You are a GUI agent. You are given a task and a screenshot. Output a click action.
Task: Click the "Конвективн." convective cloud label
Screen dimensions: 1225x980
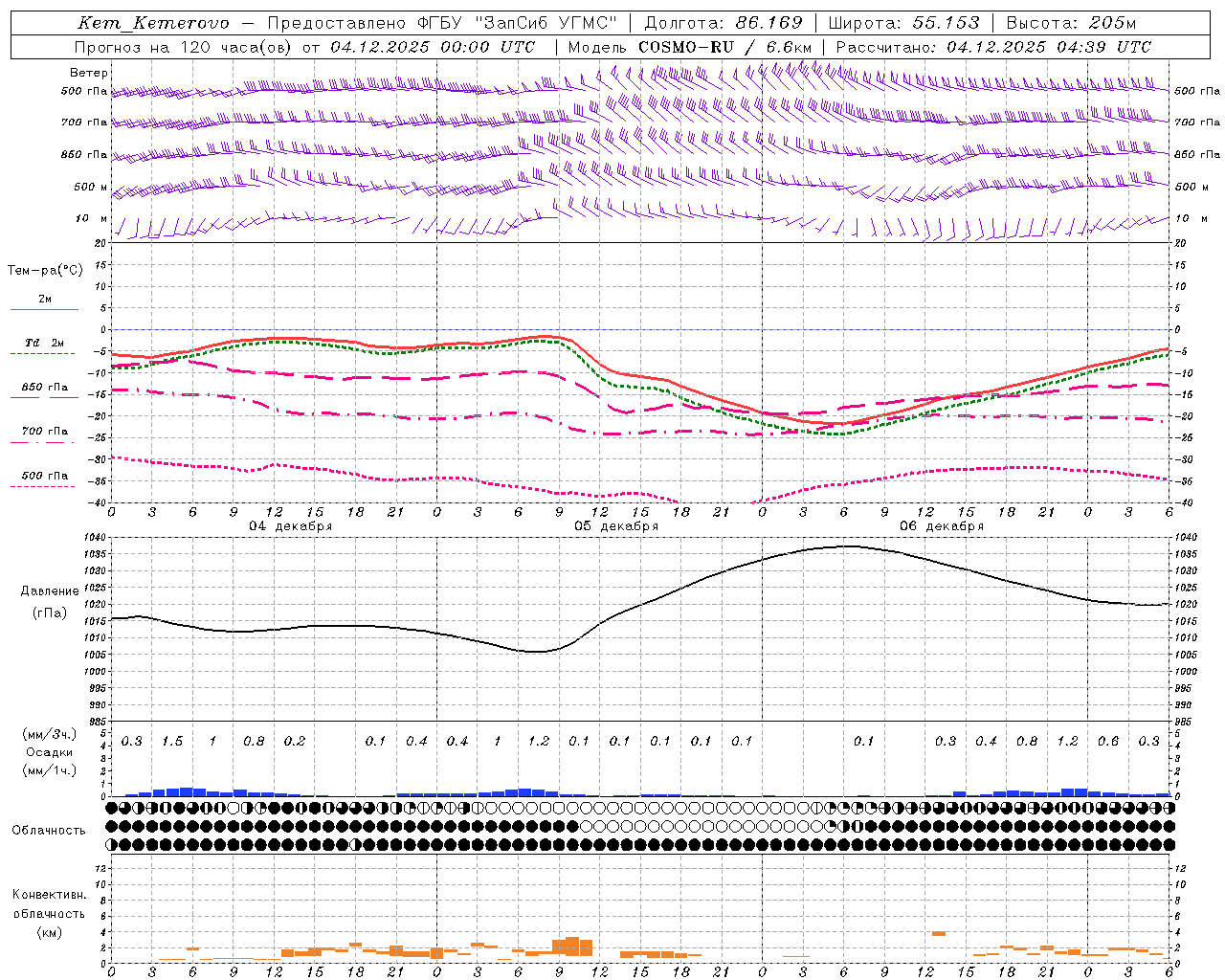click(x=49, y=895)
